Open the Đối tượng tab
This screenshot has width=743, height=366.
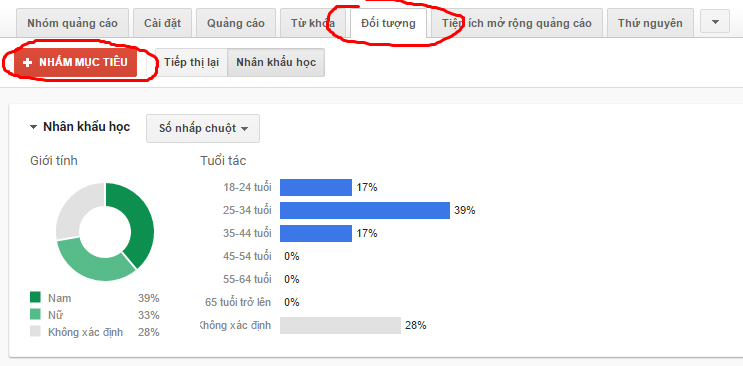point(388,23)
